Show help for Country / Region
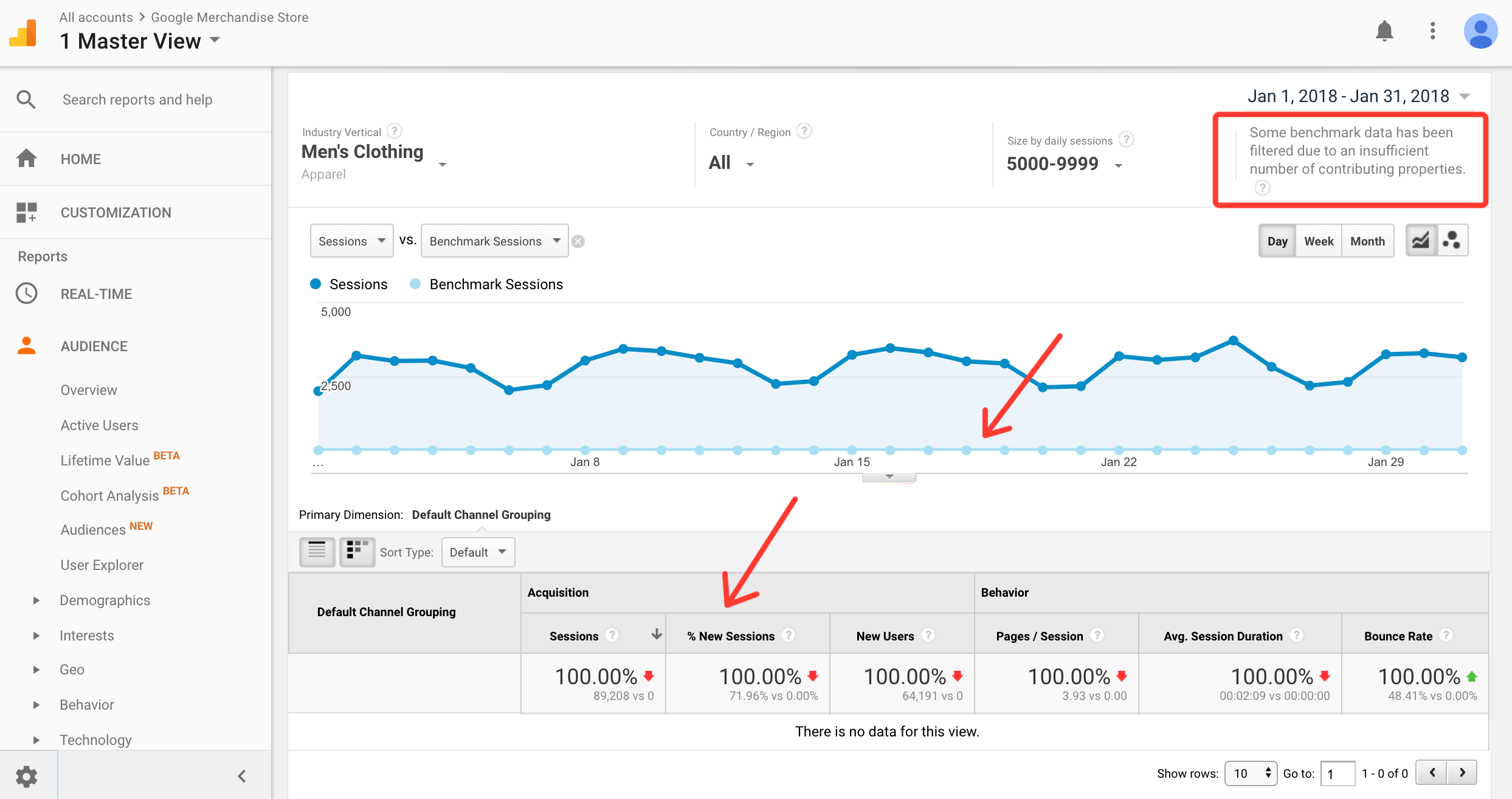Screen dimensions: 1512x799 (x=804, y=131)
